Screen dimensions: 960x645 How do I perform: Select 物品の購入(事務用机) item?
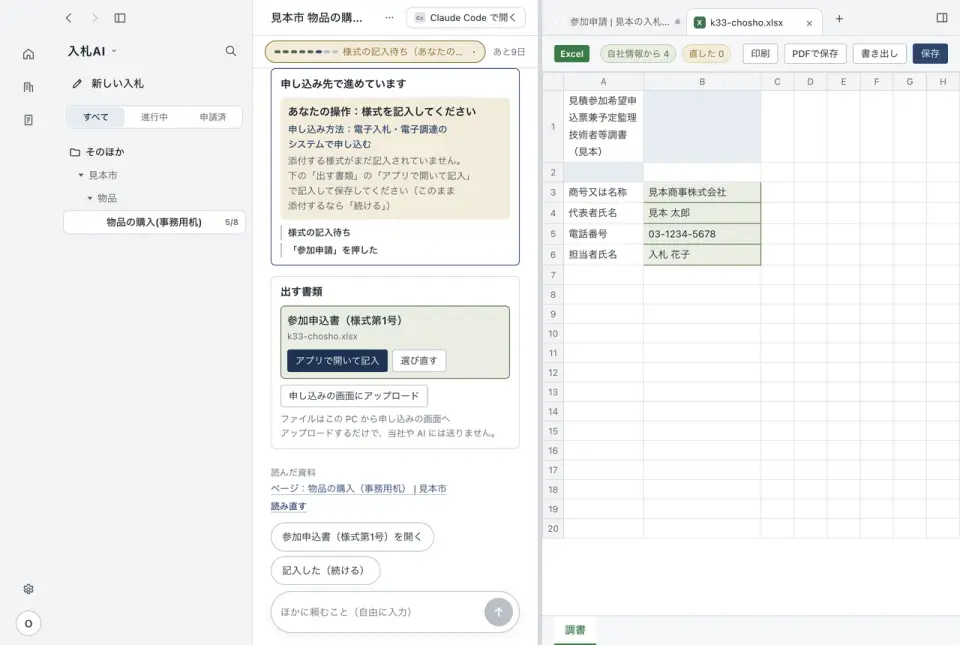[x=154, y=222]
